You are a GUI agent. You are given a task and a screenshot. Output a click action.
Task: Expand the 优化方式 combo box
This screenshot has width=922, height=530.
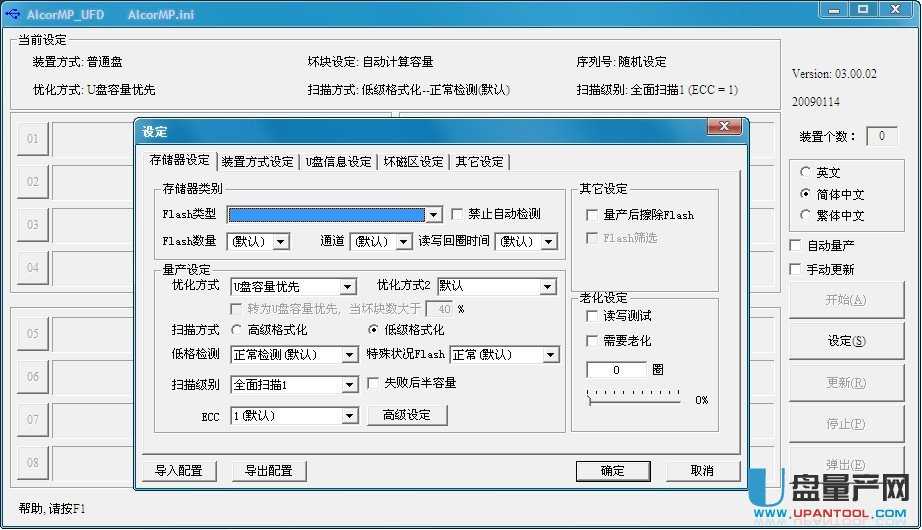tap(348, 287)
